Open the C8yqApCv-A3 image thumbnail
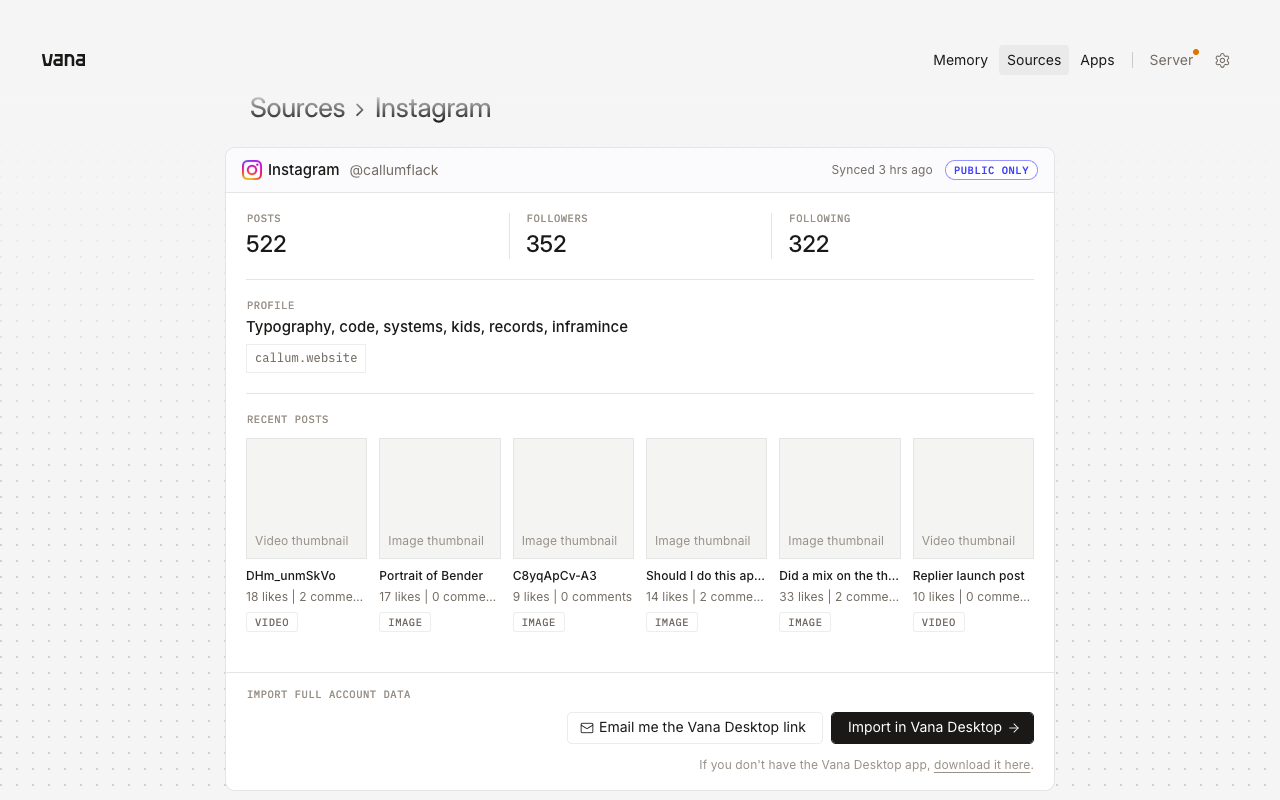Viewport: 1280px width, 800px height. coord(573,498)
